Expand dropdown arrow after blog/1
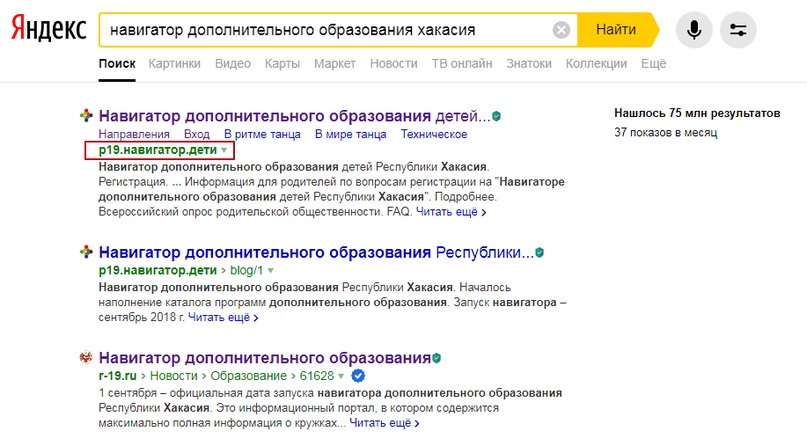807x446 pixels. pos(271,271)
